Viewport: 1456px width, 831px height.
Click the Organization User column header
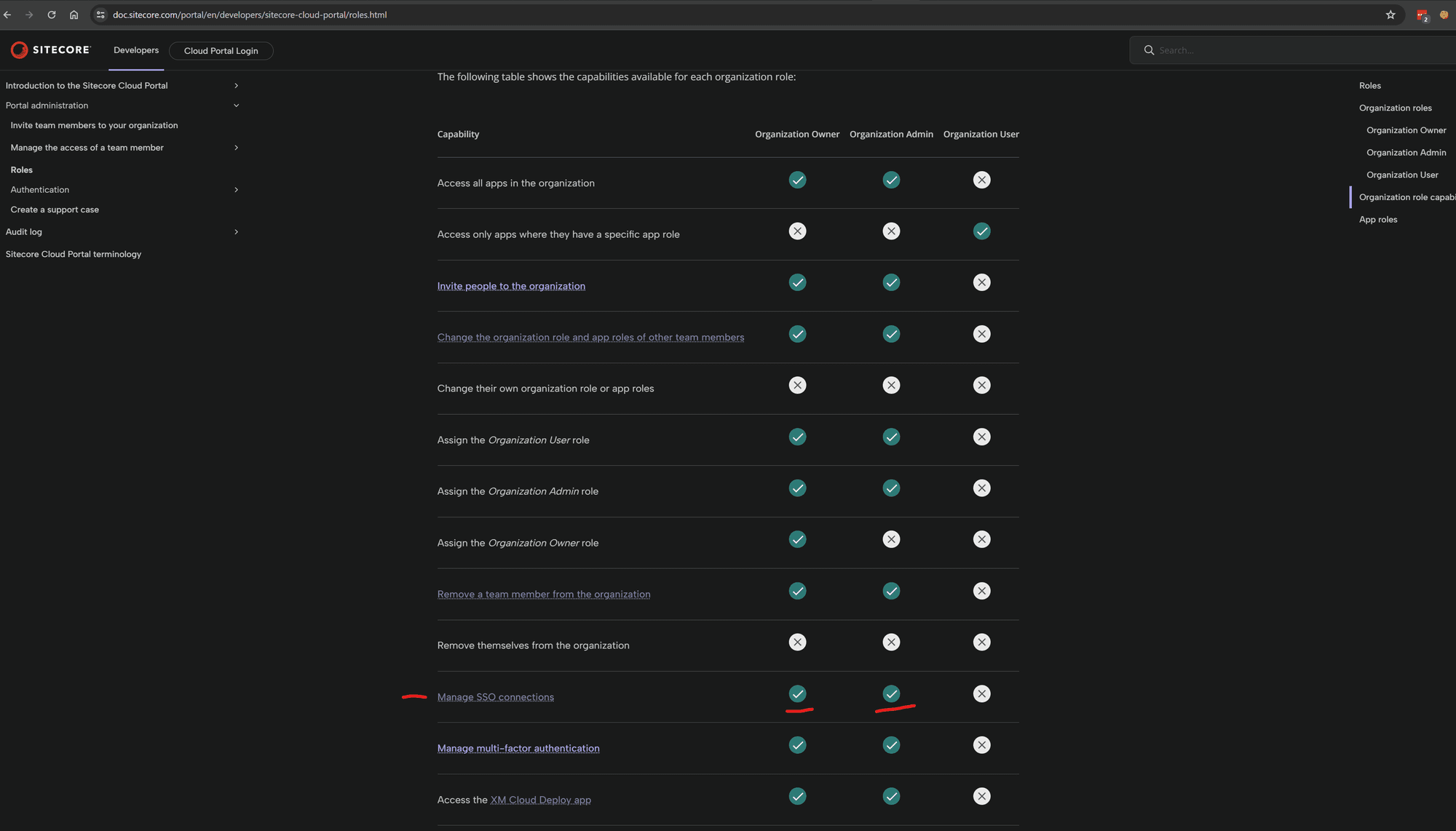[x=981, y=134]
